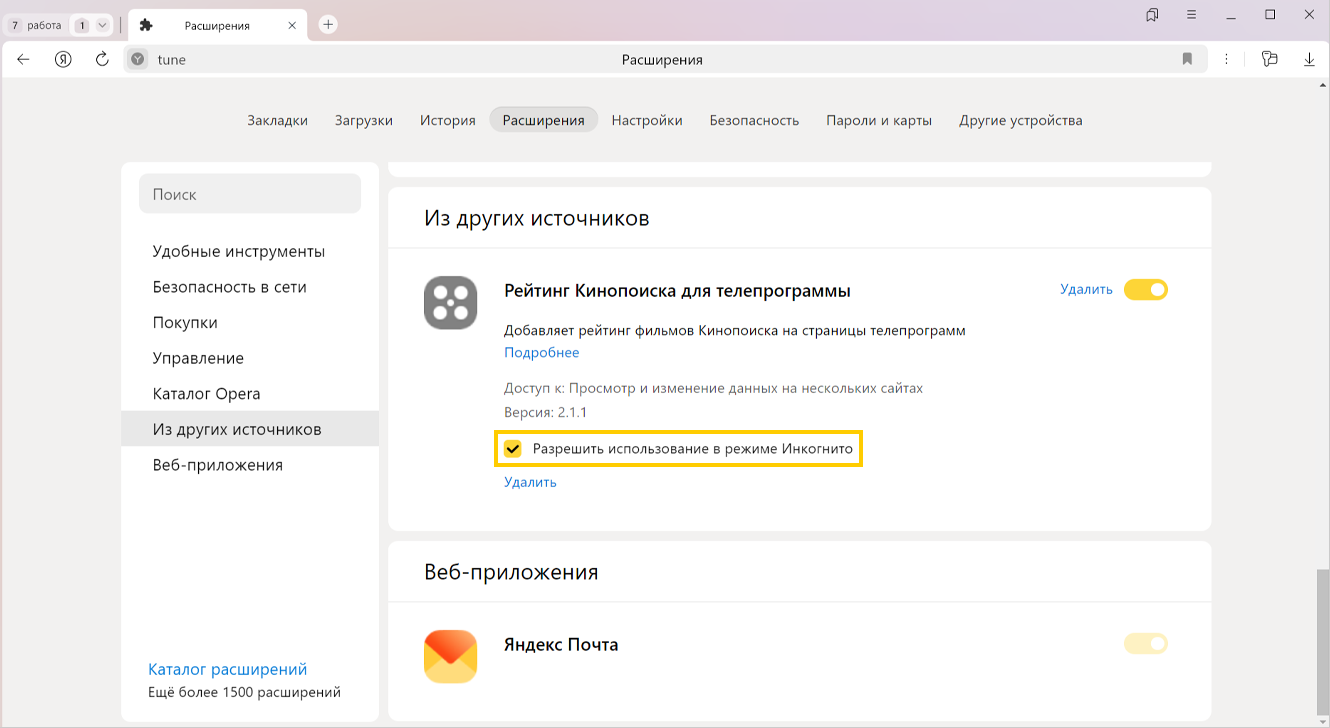Viewport: 1330px width, 728px height.
Task: Reload the page with refresh icon
Action: coord(102,59)
